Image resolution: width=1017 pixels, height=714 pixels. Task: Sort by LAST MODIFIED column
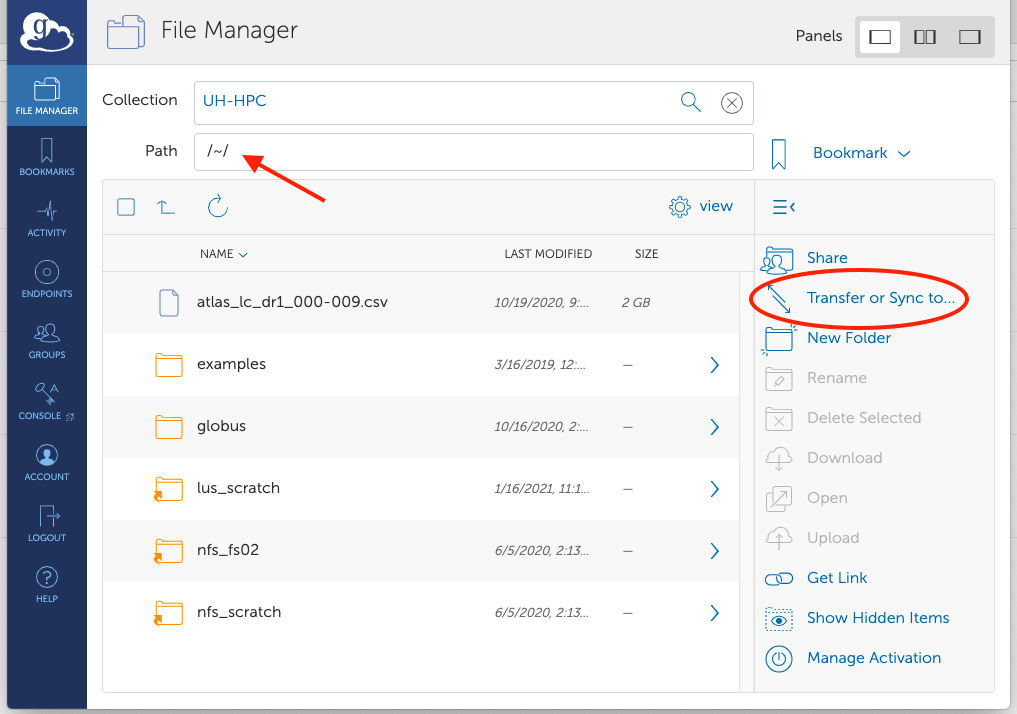[x=548, y=254]
